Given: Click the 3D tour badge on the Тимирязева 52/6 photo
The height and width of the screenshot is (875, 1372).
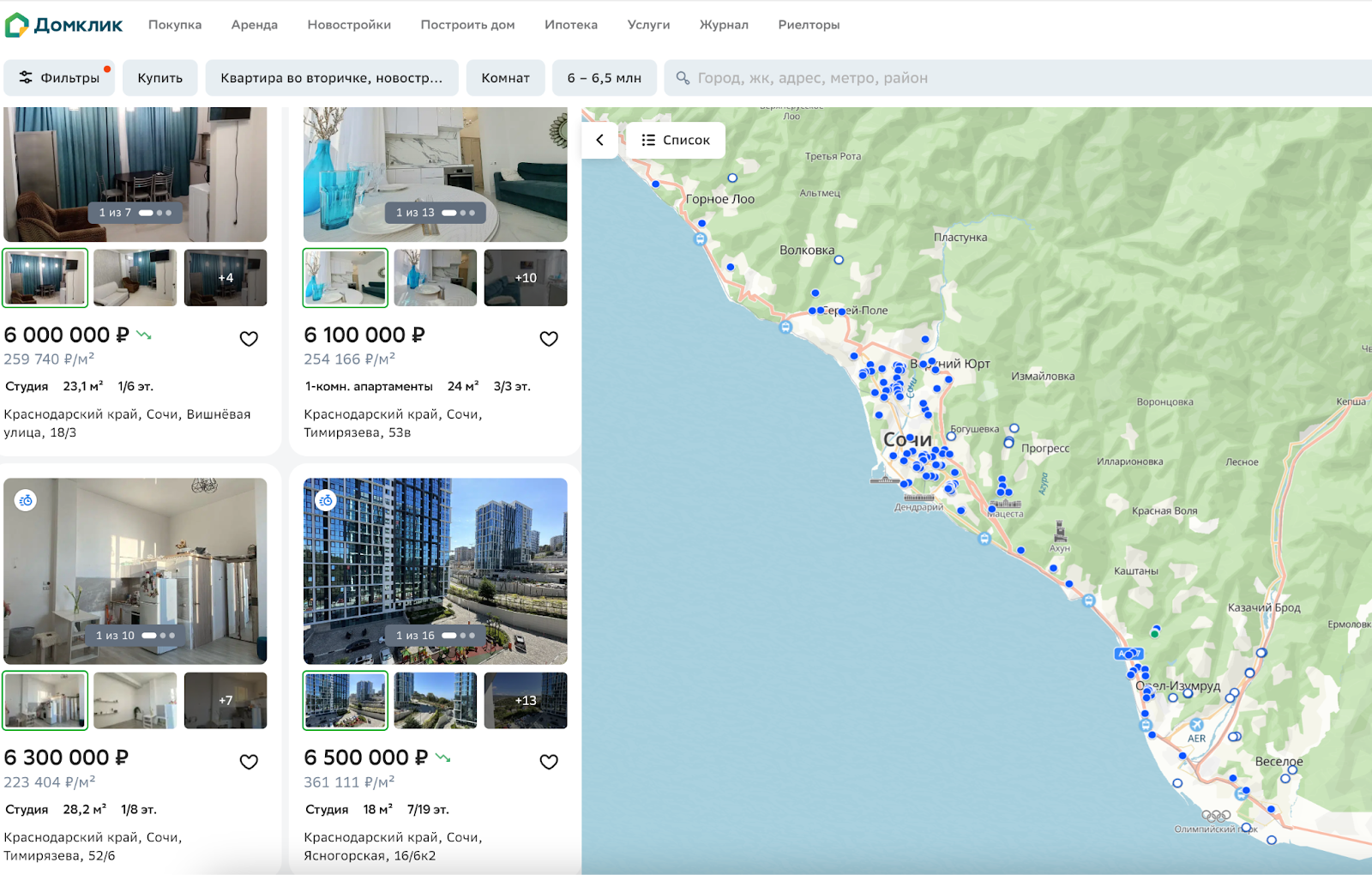Looking at the screenshot, I should (26, 500).
